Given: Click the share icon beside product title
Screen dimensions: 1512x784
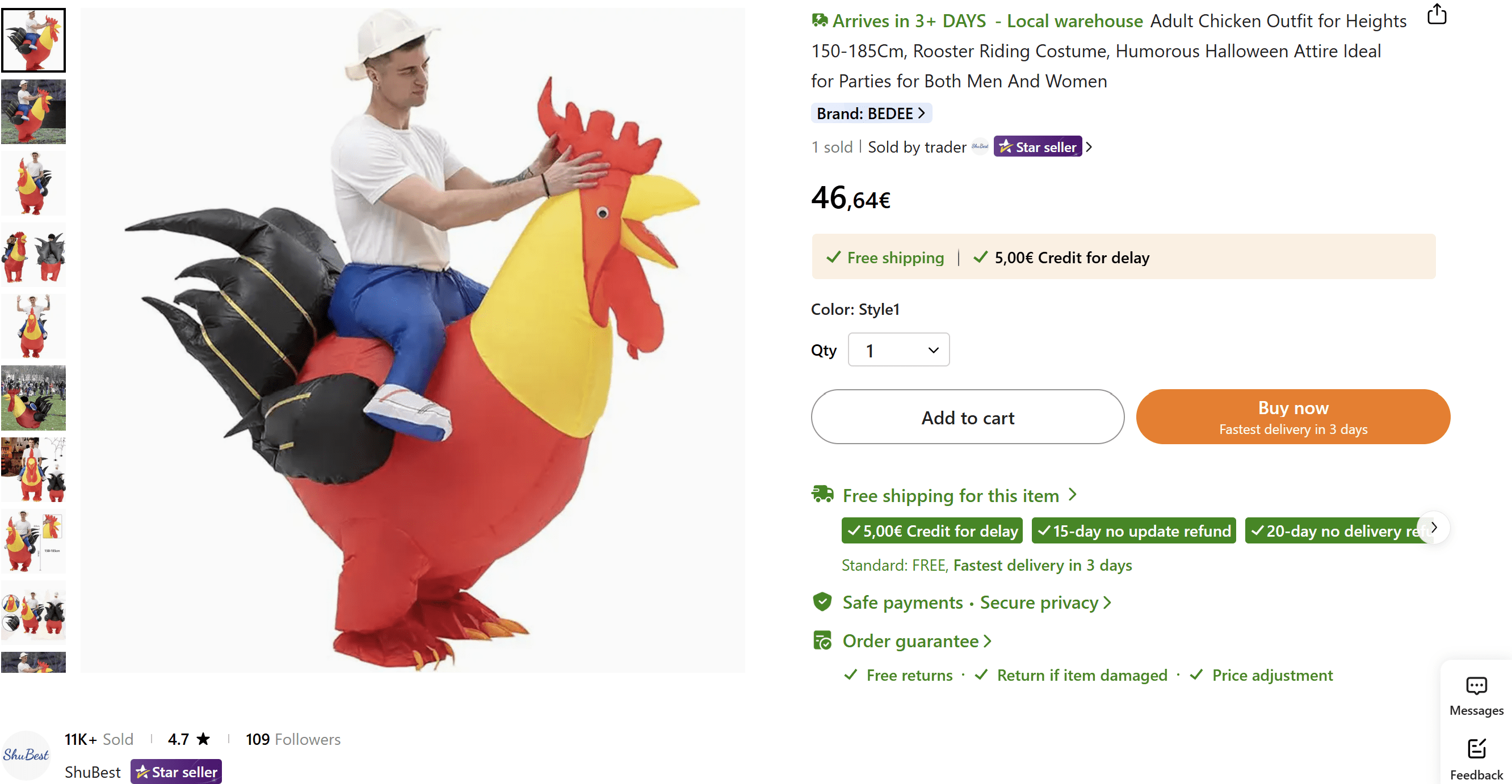Looking at the screenshot, I should click(x=1437, y=14).
